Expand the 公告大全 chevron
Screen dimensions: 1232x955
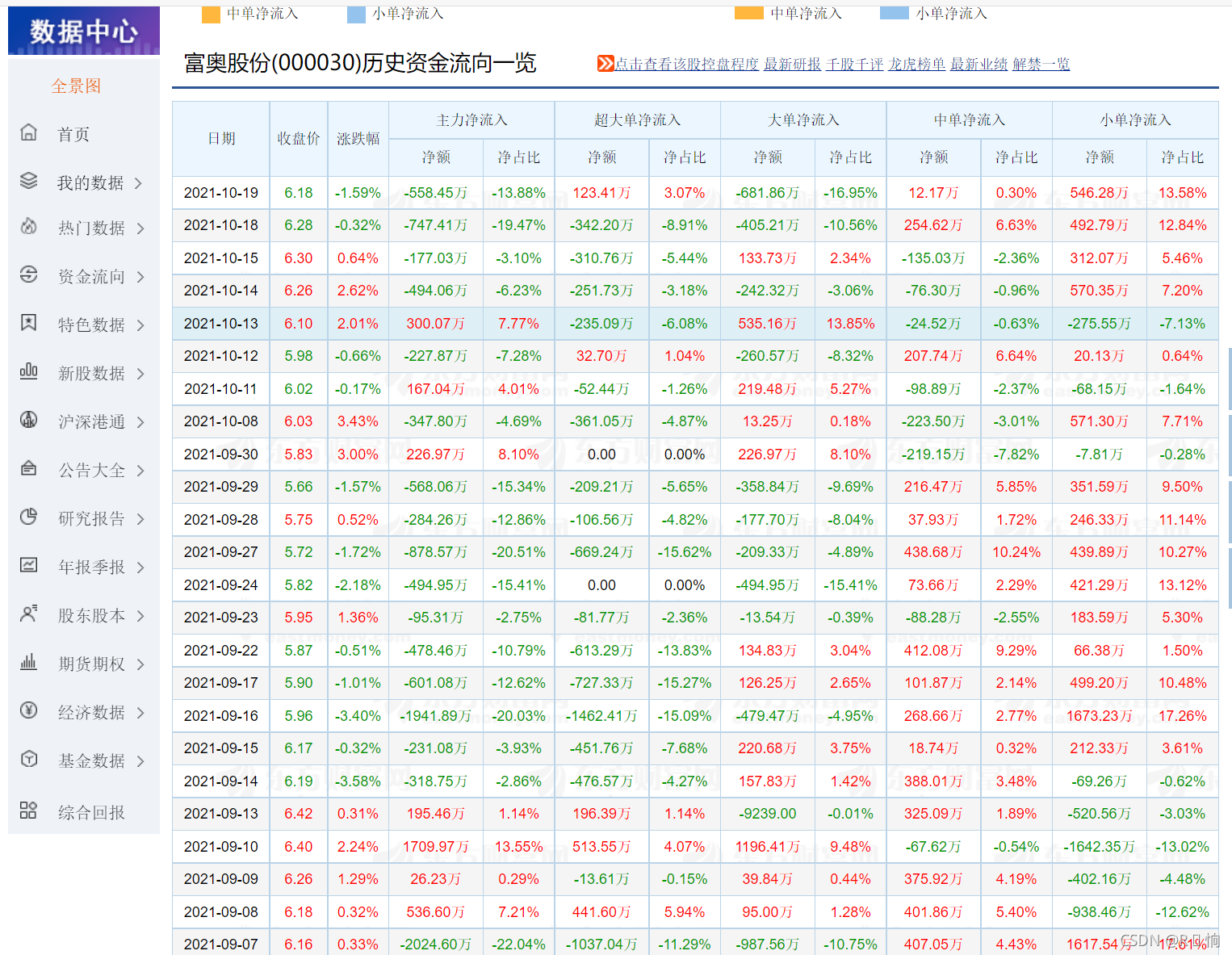click(x=140, y=471)
